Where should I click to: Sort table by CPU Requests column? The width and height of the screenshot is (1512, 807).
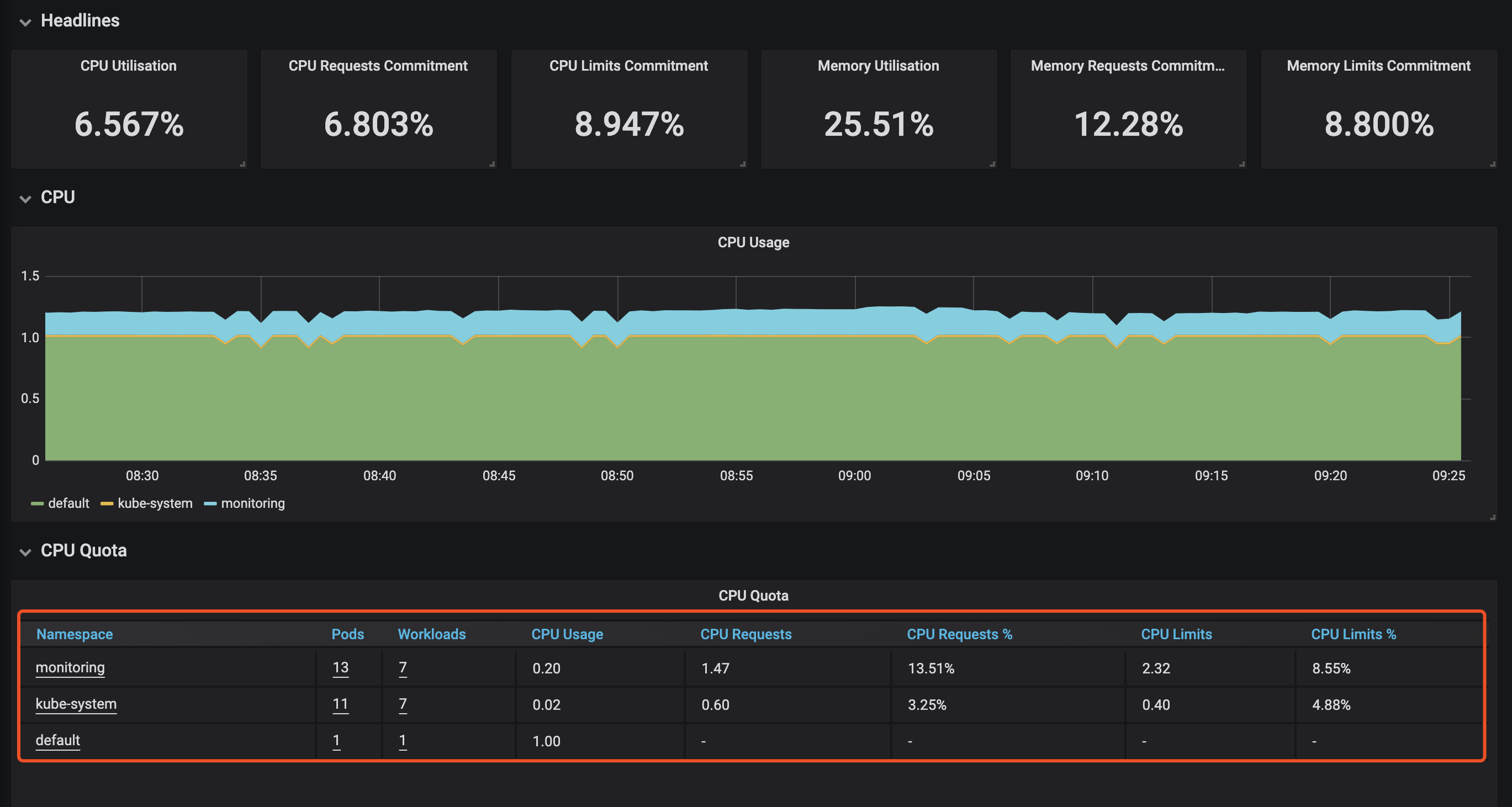pos(746,634)
